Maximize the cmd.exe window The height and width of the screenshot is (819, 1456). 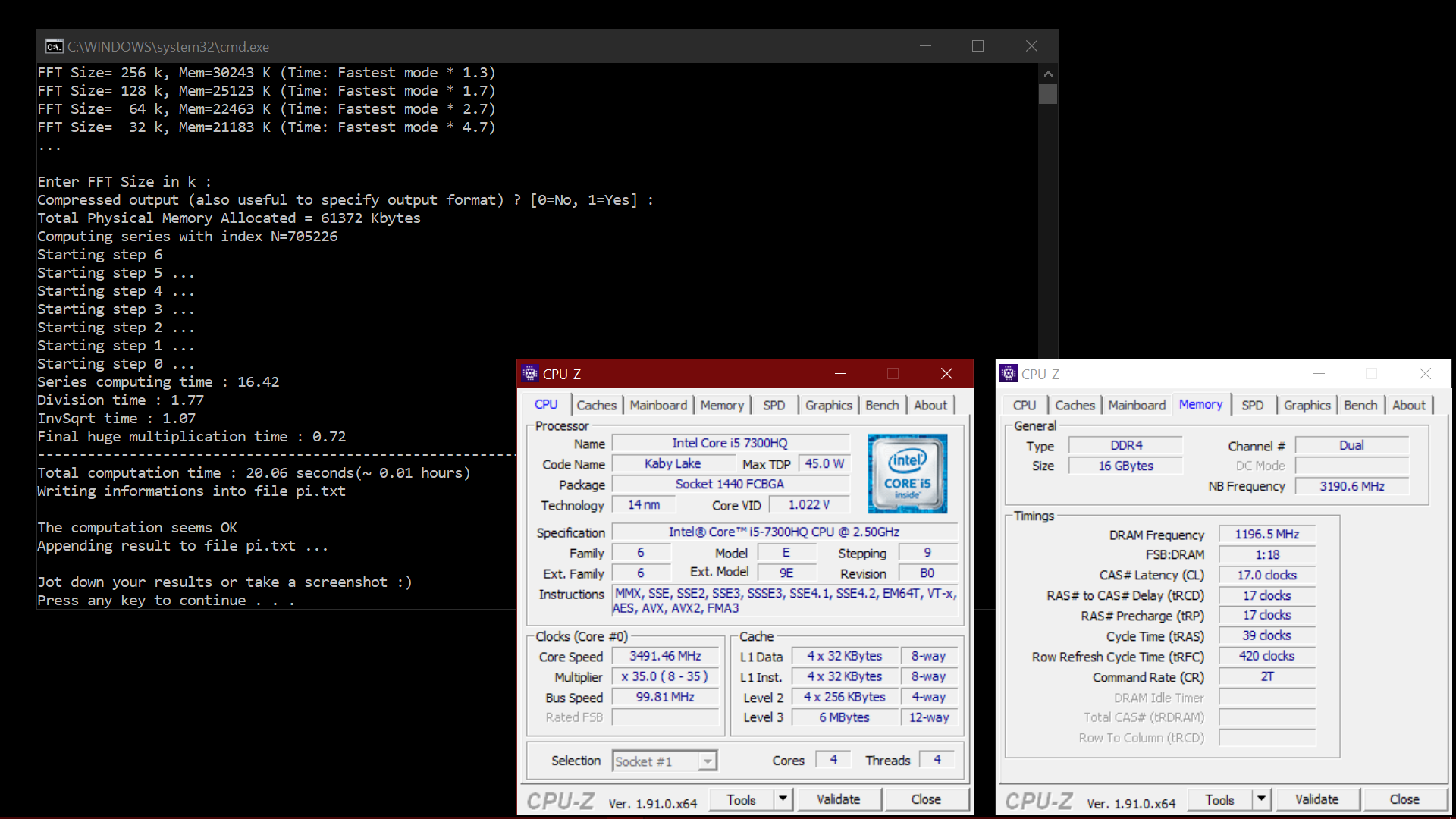[977, 46]
